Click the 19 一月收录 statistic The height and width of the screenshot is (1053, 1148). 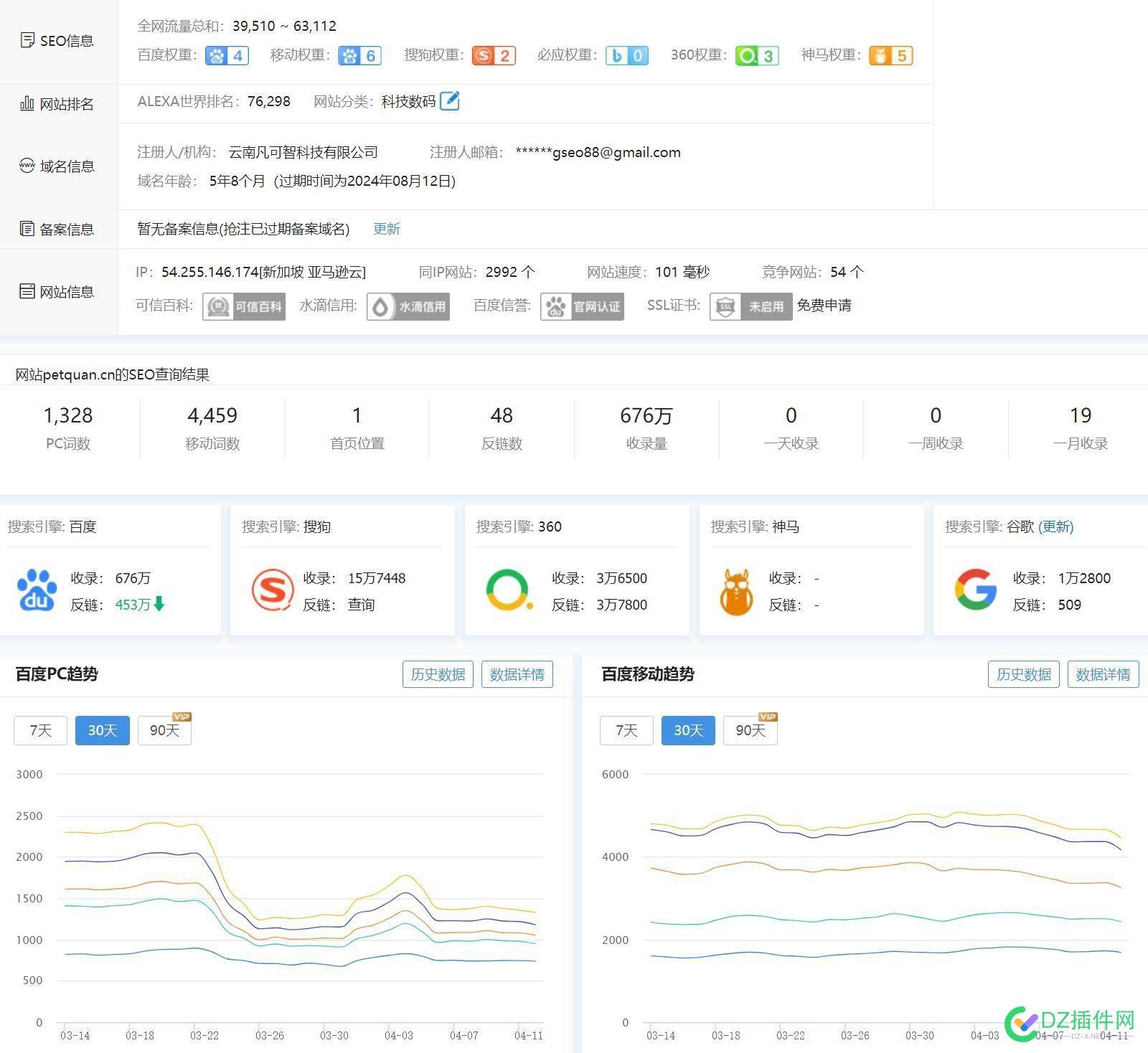pyautogui.click(x=1081, y=428)
